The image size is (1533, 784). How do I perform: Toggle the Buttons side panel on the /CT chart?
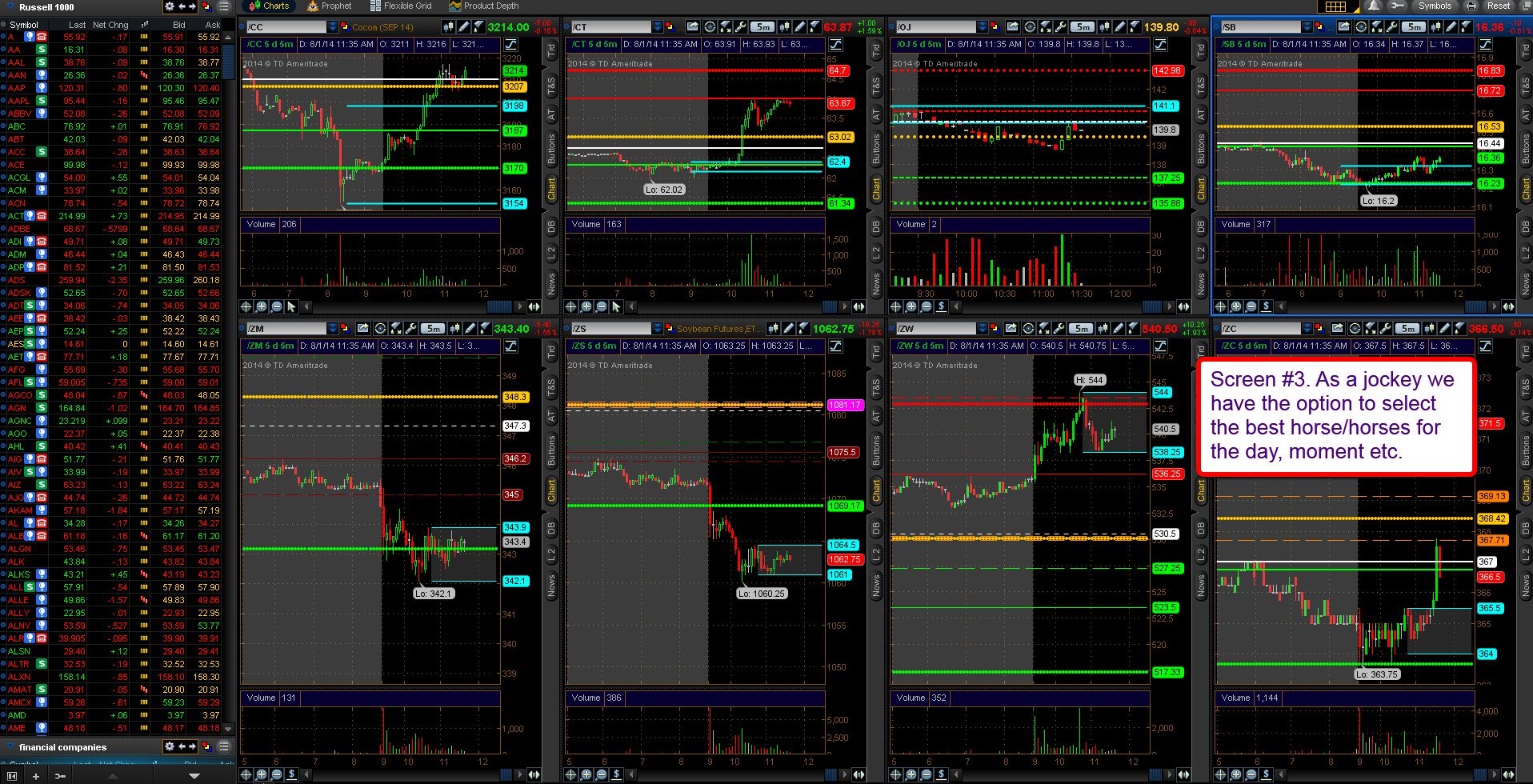pos(876,149)
